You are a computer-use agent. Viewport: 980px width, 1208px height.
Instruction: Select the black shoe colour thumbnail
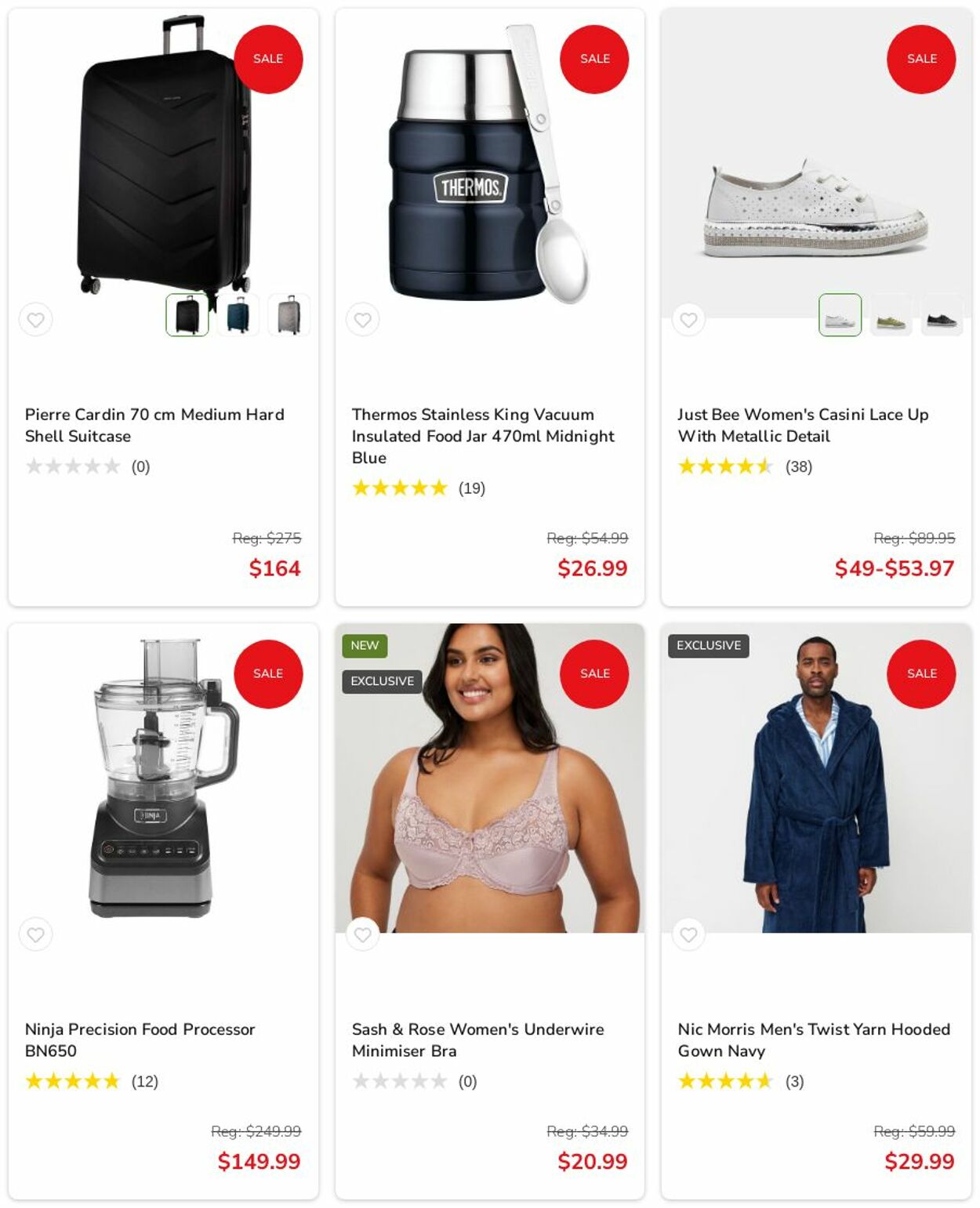coord(942,314)
